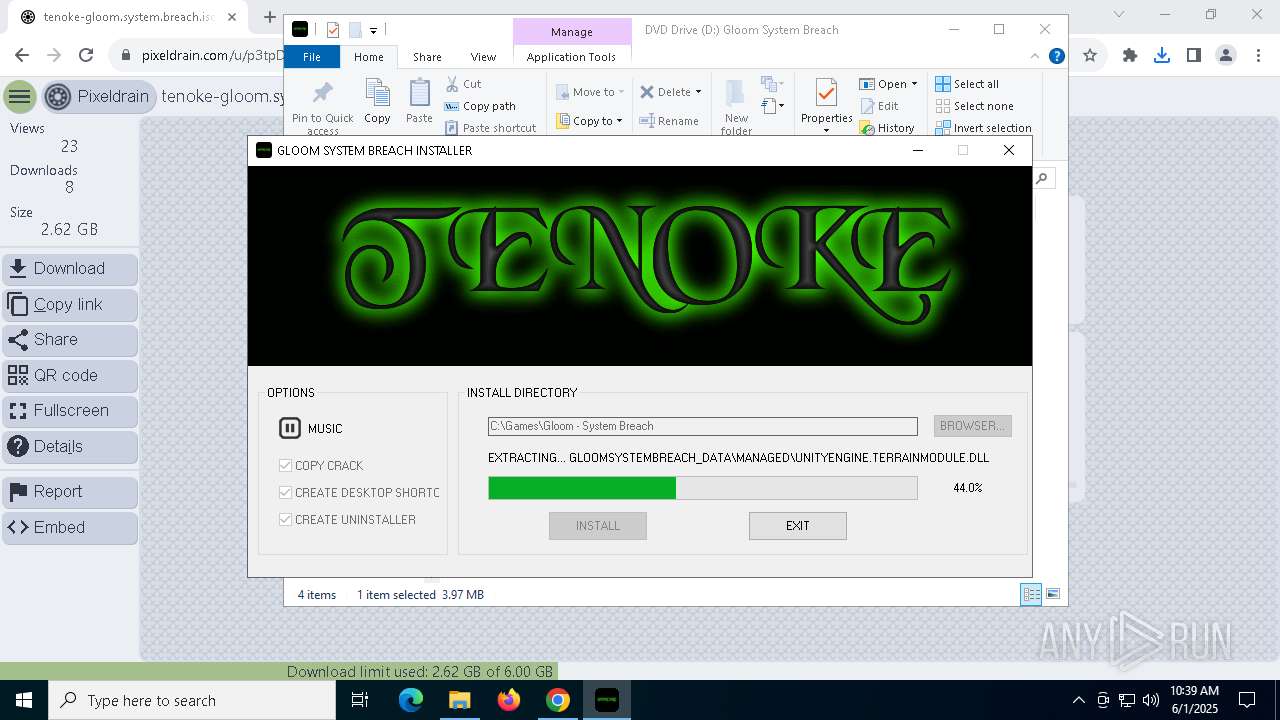Image resolution: width=1280 pixels, height=720 pixels.
Task: Bookmark this page star icon
Action: (x=1090, y=56)
